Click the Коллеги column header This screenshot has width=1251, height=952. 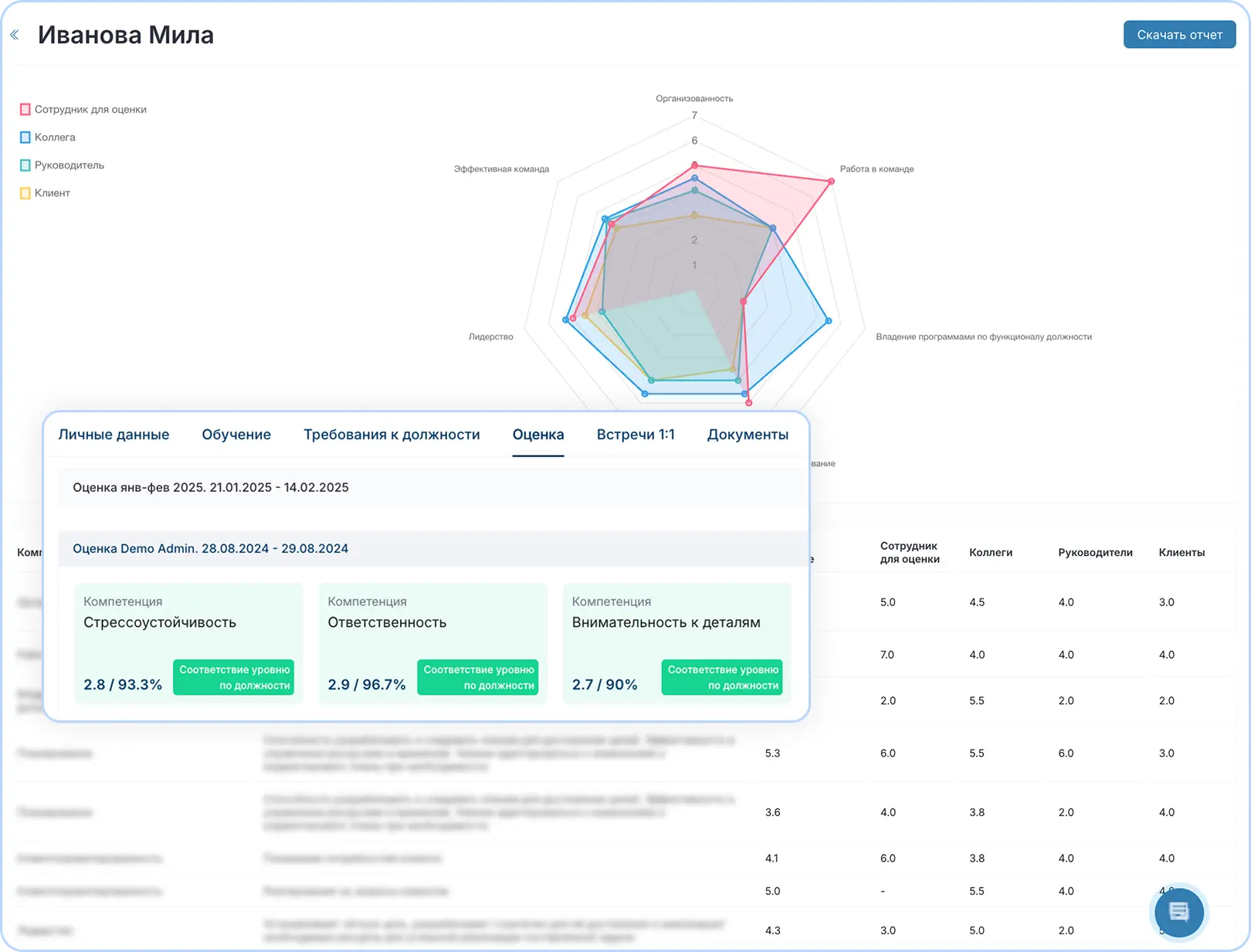[990, 553]
